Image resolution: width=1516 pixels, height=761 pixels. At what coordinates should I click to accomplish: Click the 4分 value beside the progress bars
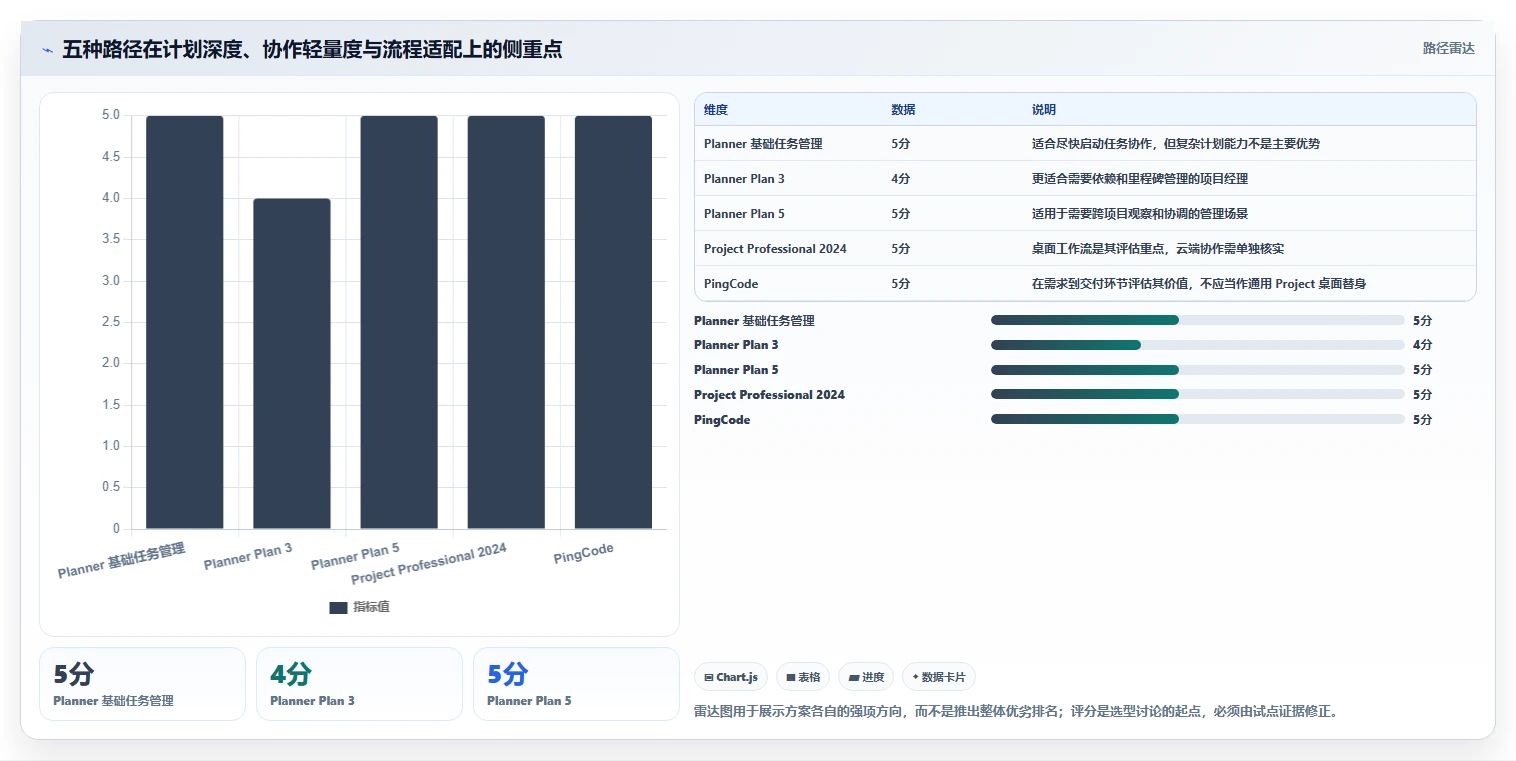tap(1422, 345)
